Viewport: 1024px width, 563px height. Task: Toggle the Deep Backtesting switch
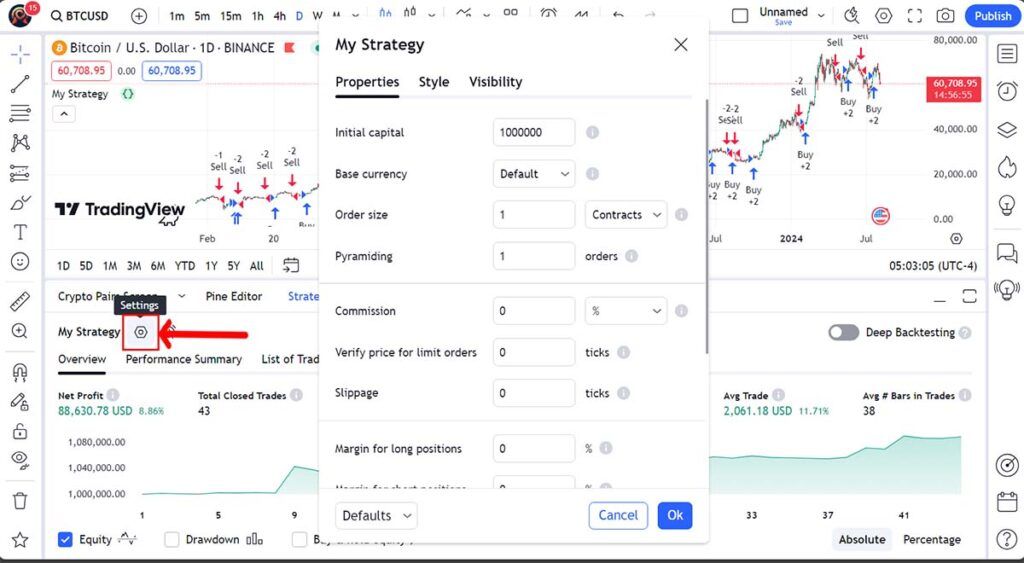tap(843, 332)
